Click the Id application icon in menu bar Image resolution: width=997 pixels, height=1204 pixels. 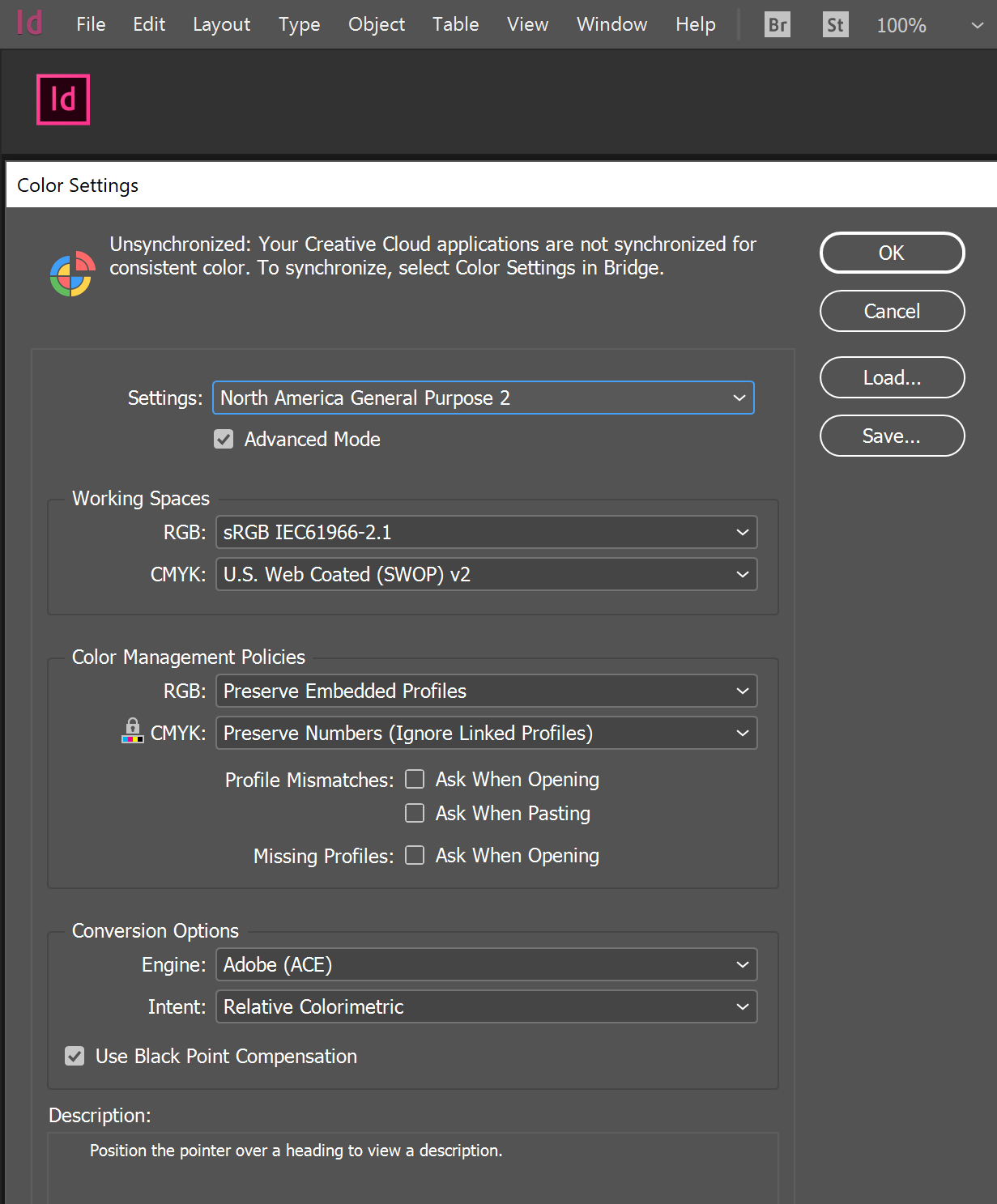tap(30, 23)
